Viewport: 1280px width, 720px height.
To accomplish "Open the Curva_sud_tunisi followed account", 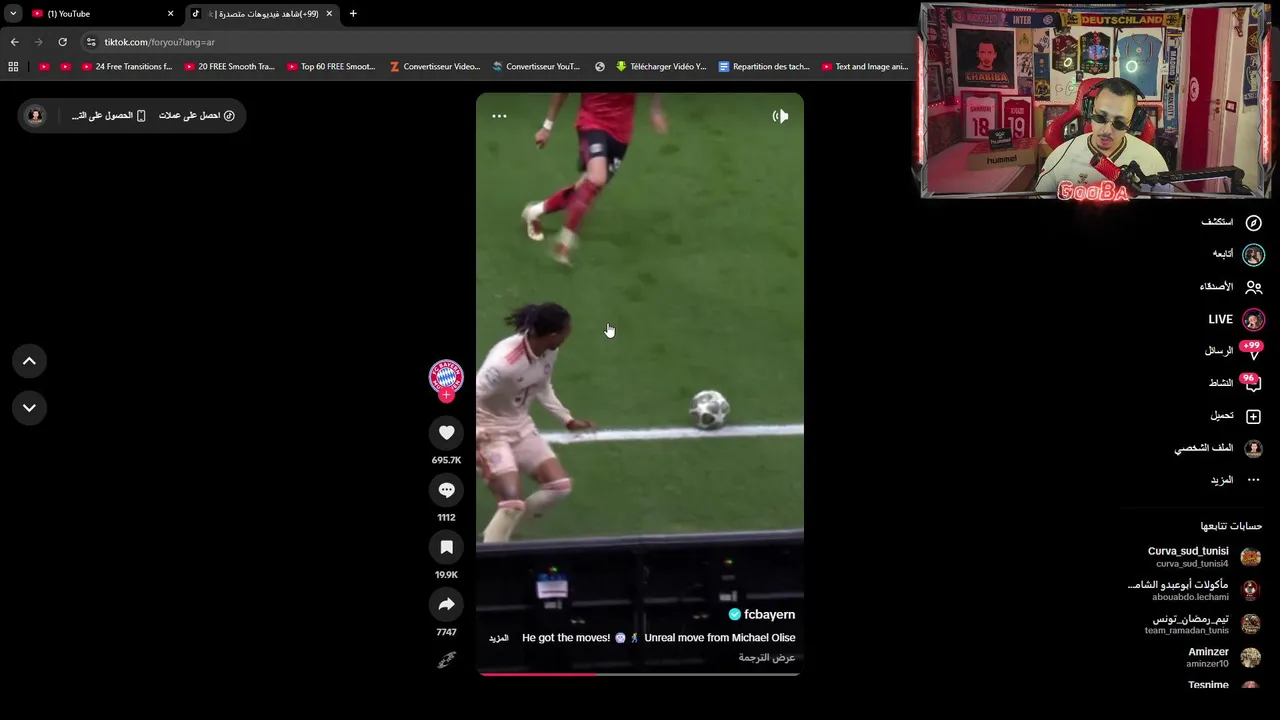I will point(1204,557).
